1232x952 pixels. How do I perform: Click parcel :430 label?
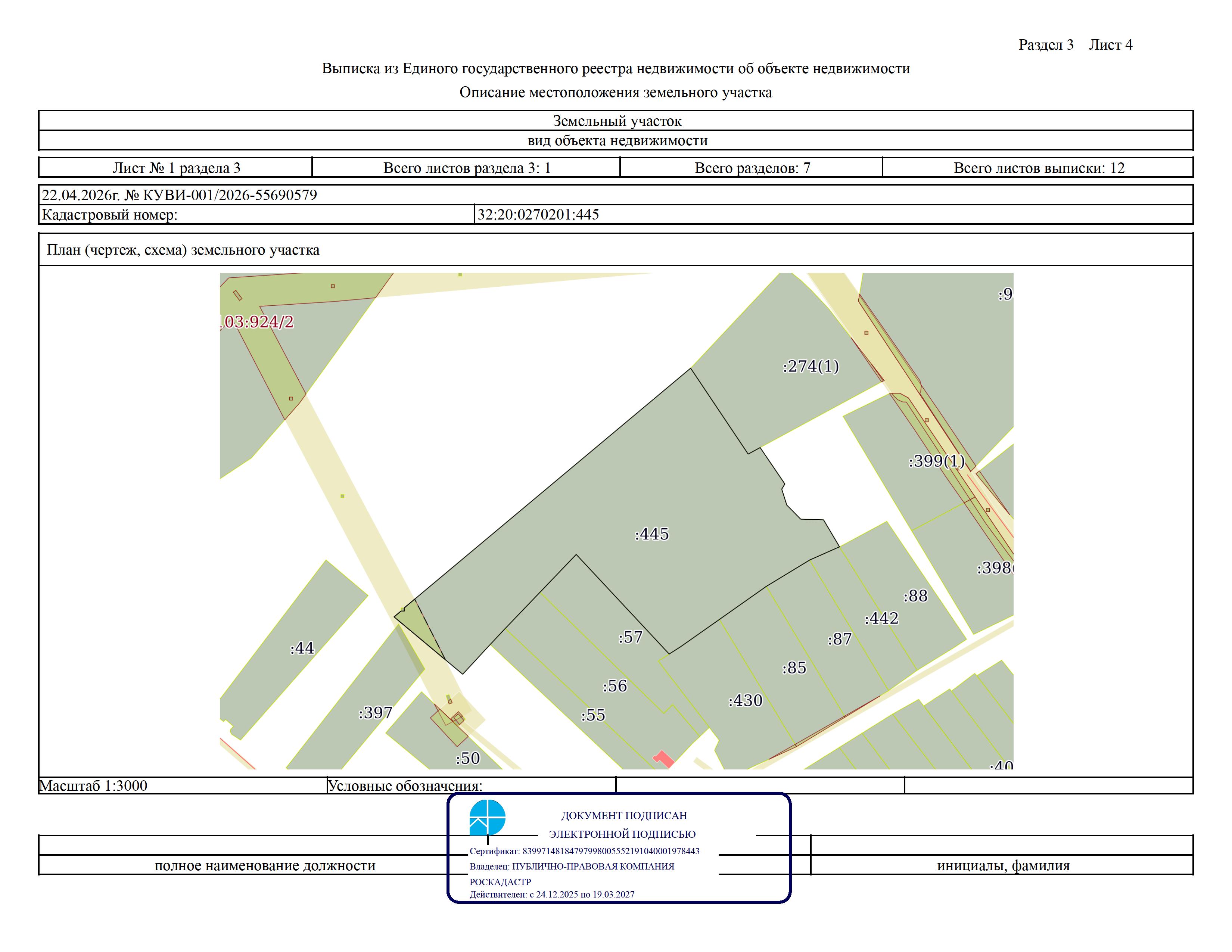(x=745, y=700)
